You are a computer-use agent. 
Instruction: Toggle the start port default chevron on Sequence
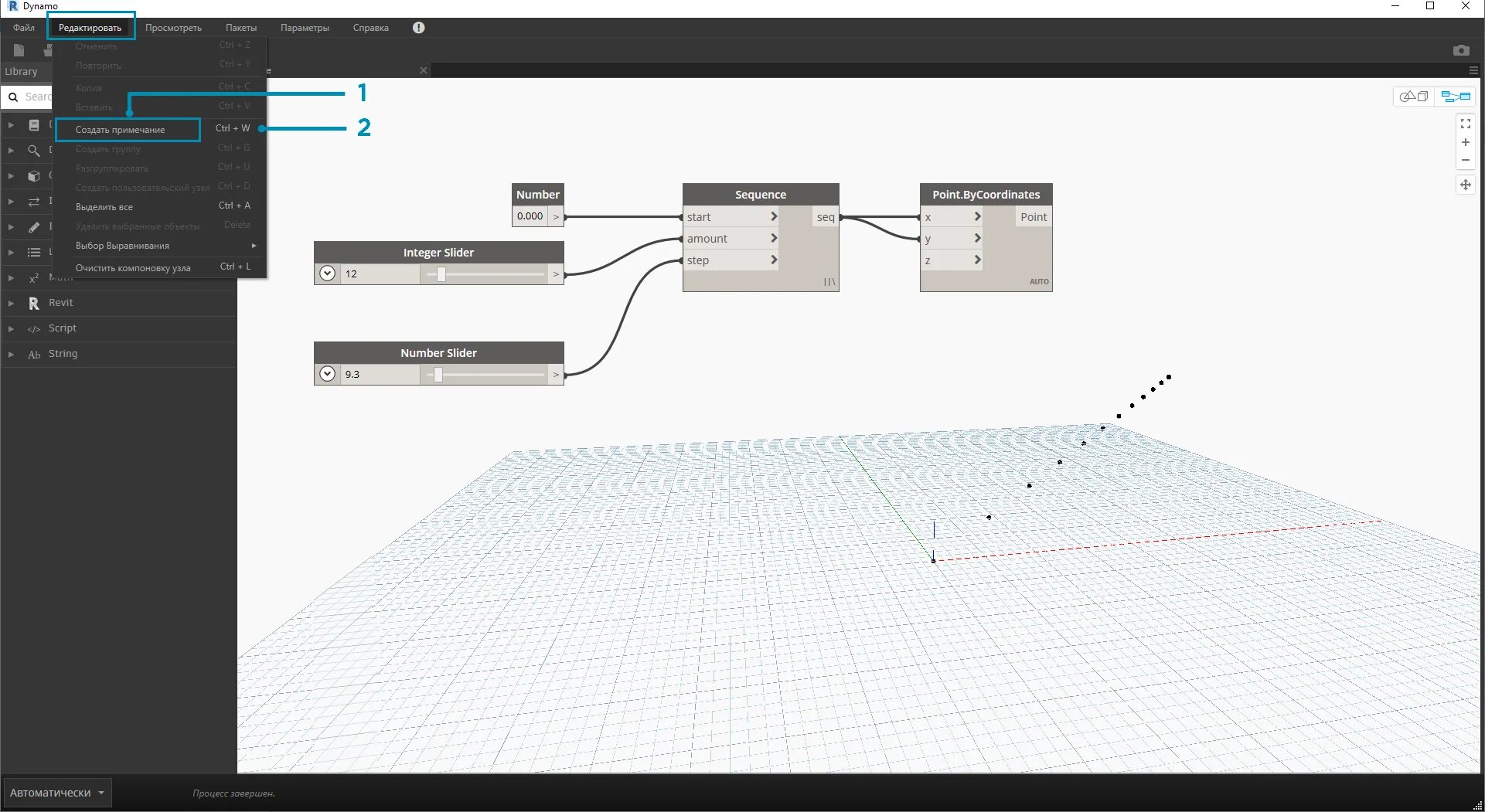[774, 217]
